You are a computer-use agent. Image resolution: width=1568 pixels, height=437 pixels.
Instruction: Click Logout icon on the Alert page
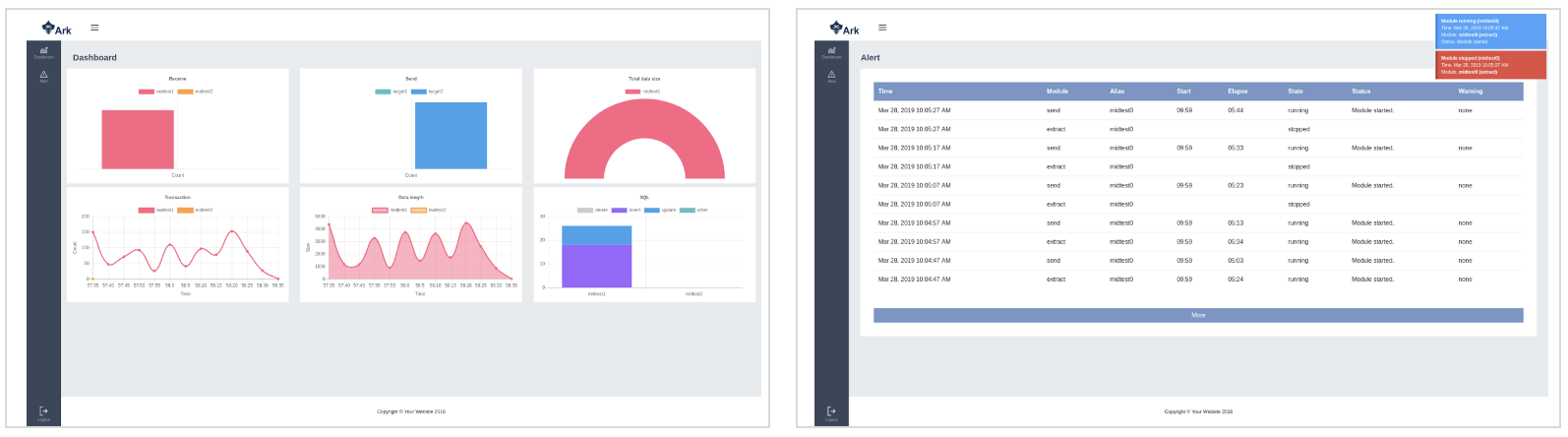point(831,412)
